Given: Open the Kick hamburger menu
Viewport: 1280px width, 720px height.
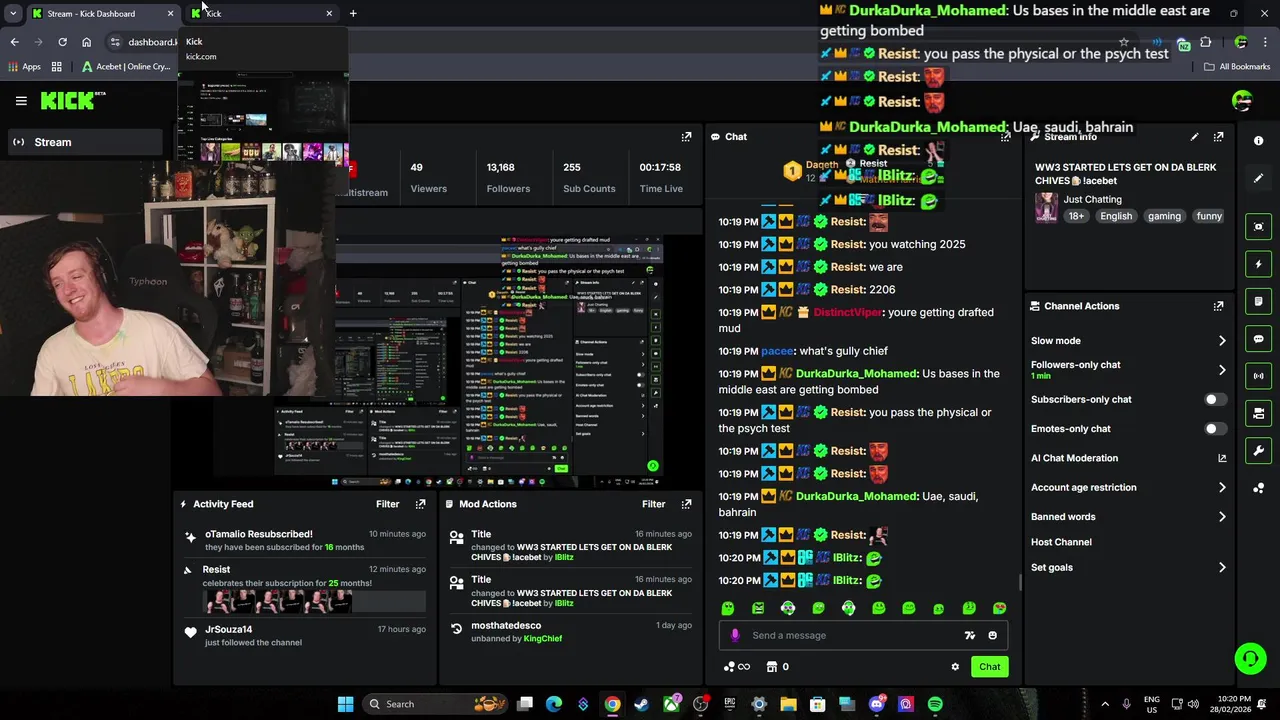Looking at the screenshot, I should click(x=21, y=100).
